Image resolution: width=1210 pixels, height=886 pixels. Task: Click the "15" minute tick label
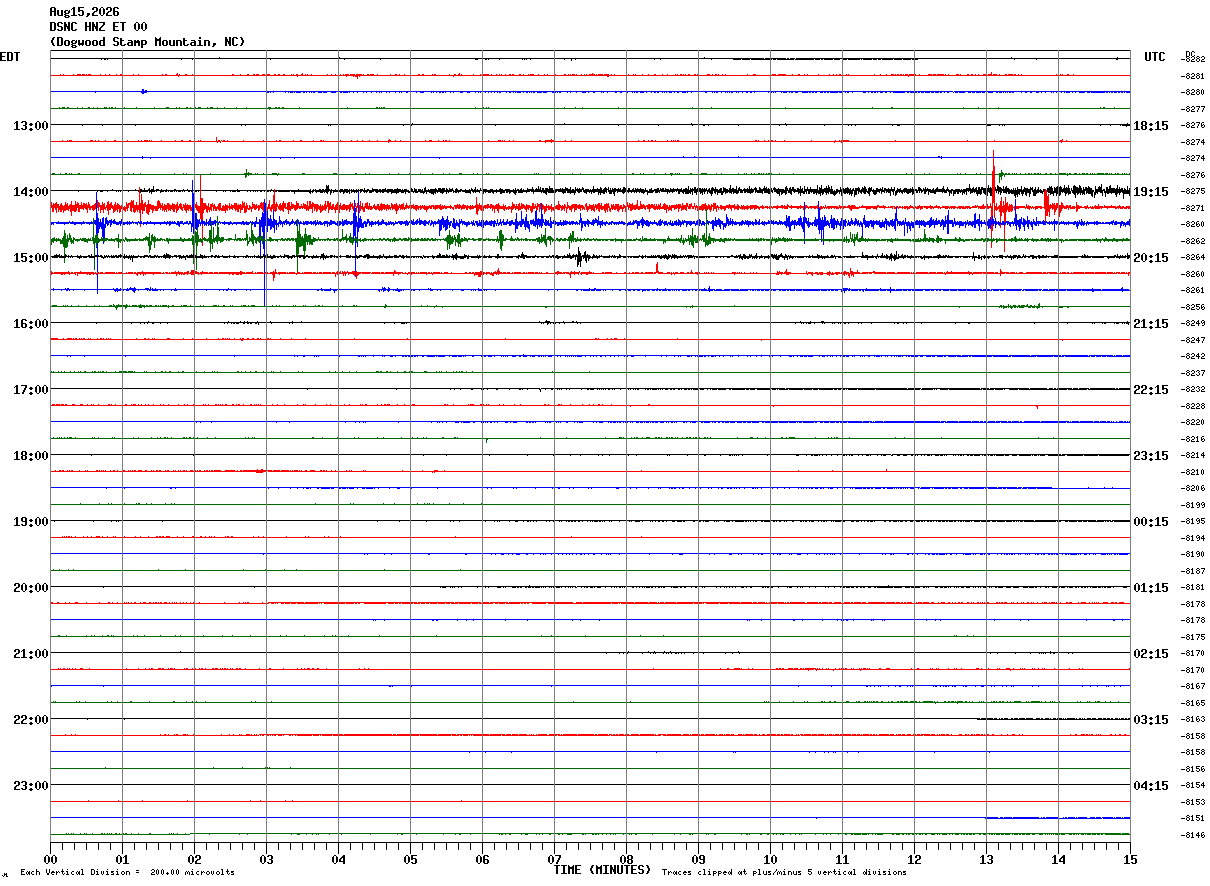[1130, 859]
